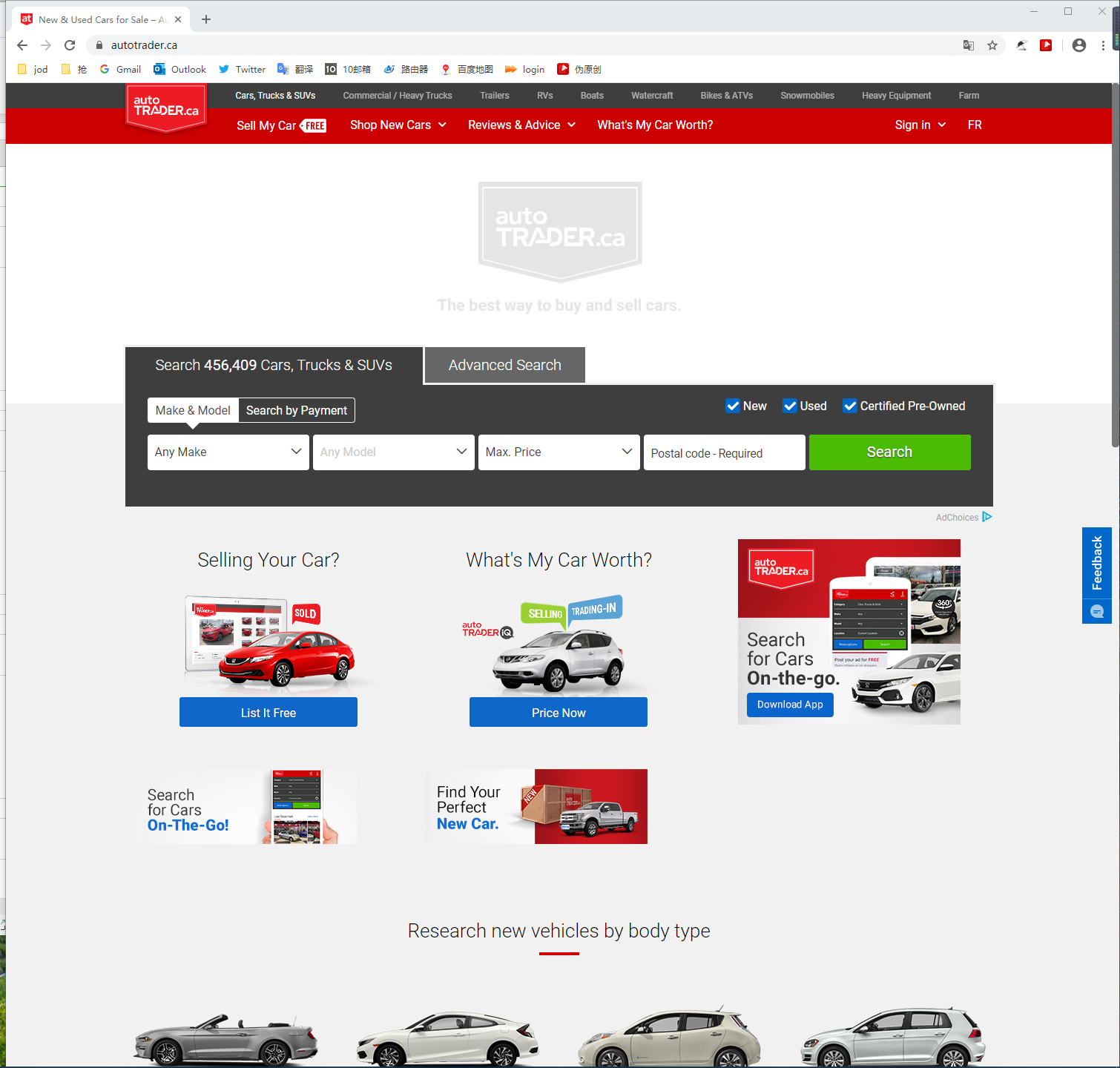The image size is (1120, 1068).
Task: Bookmark this page using the star icon
Action: (992, 45)
